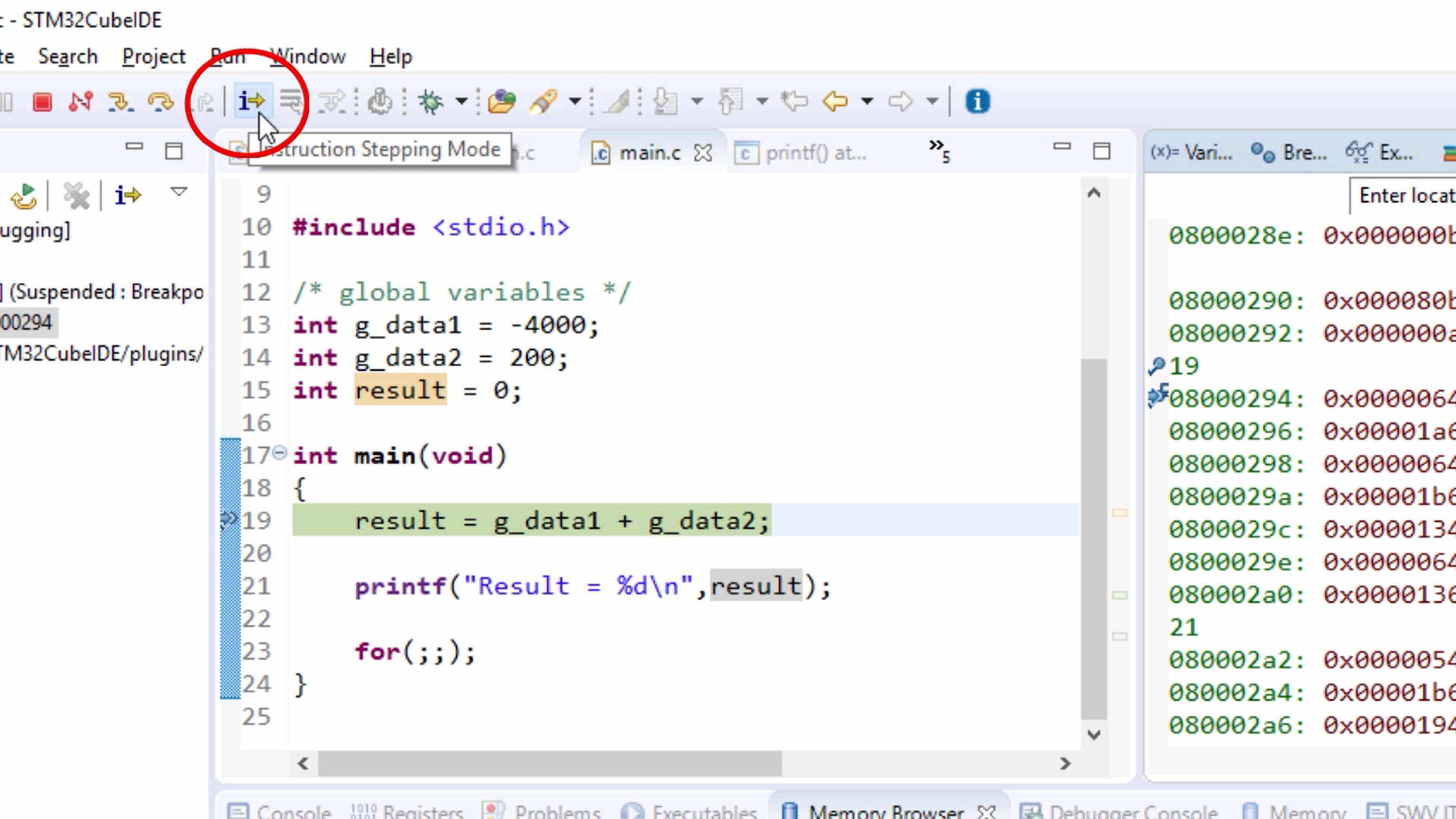Maximize the editor area
This screenshot has height=819, width=1456.
tap(1102, 152)
